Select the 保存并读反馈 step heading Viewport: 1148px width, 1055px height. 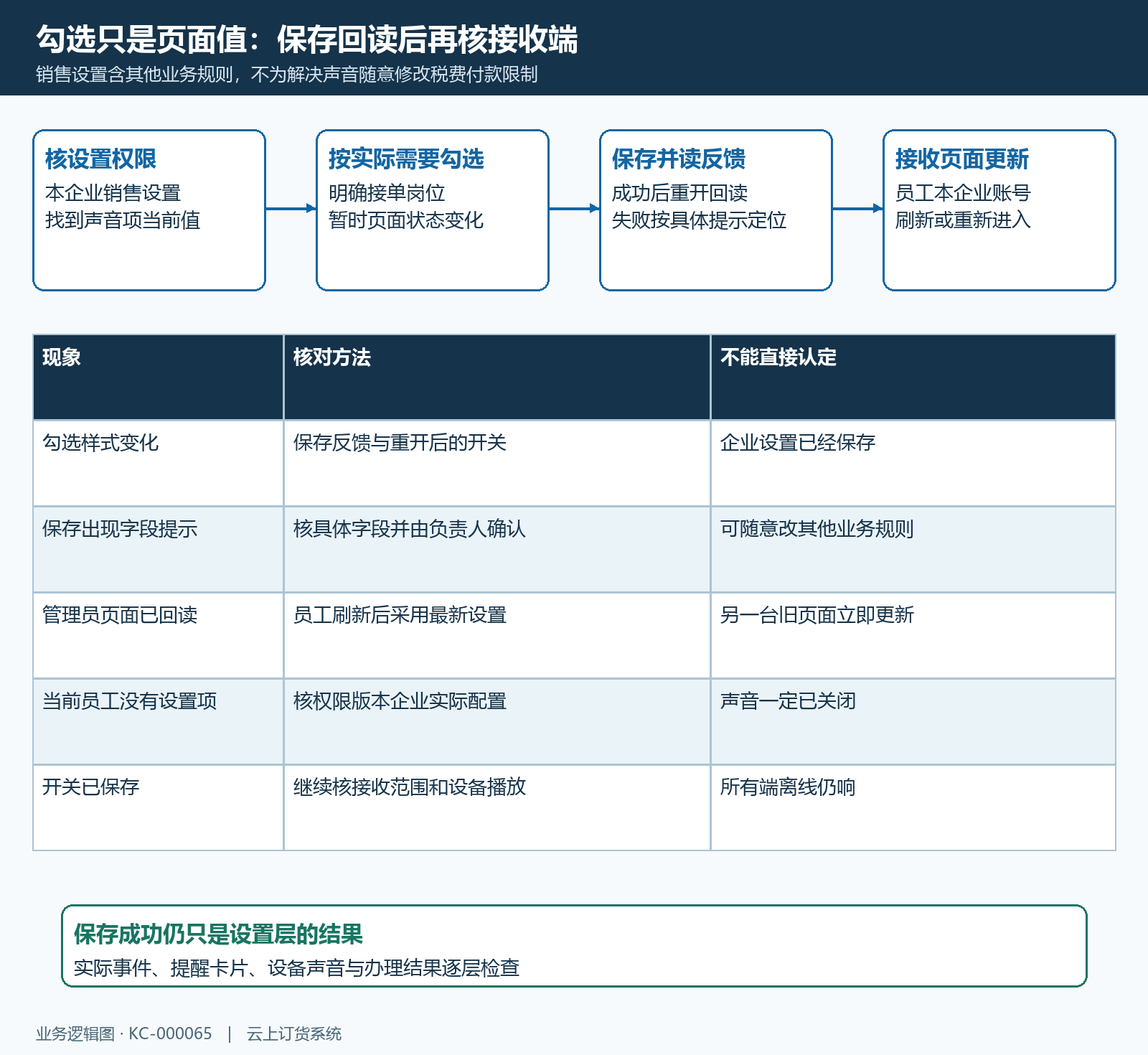[x=678, y=159]
